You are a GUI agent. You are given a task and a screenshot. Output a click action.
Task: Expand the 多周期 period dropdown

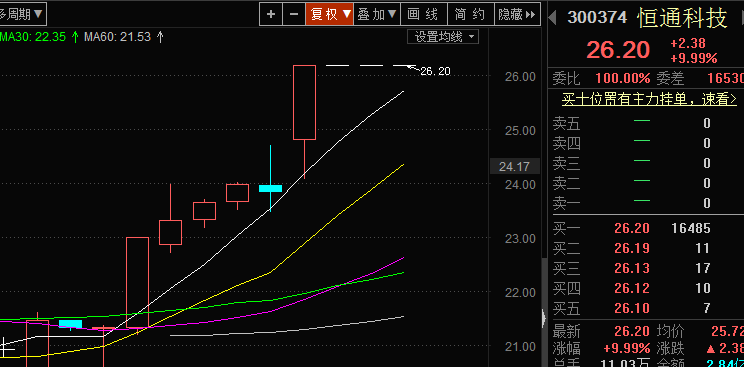22,14
